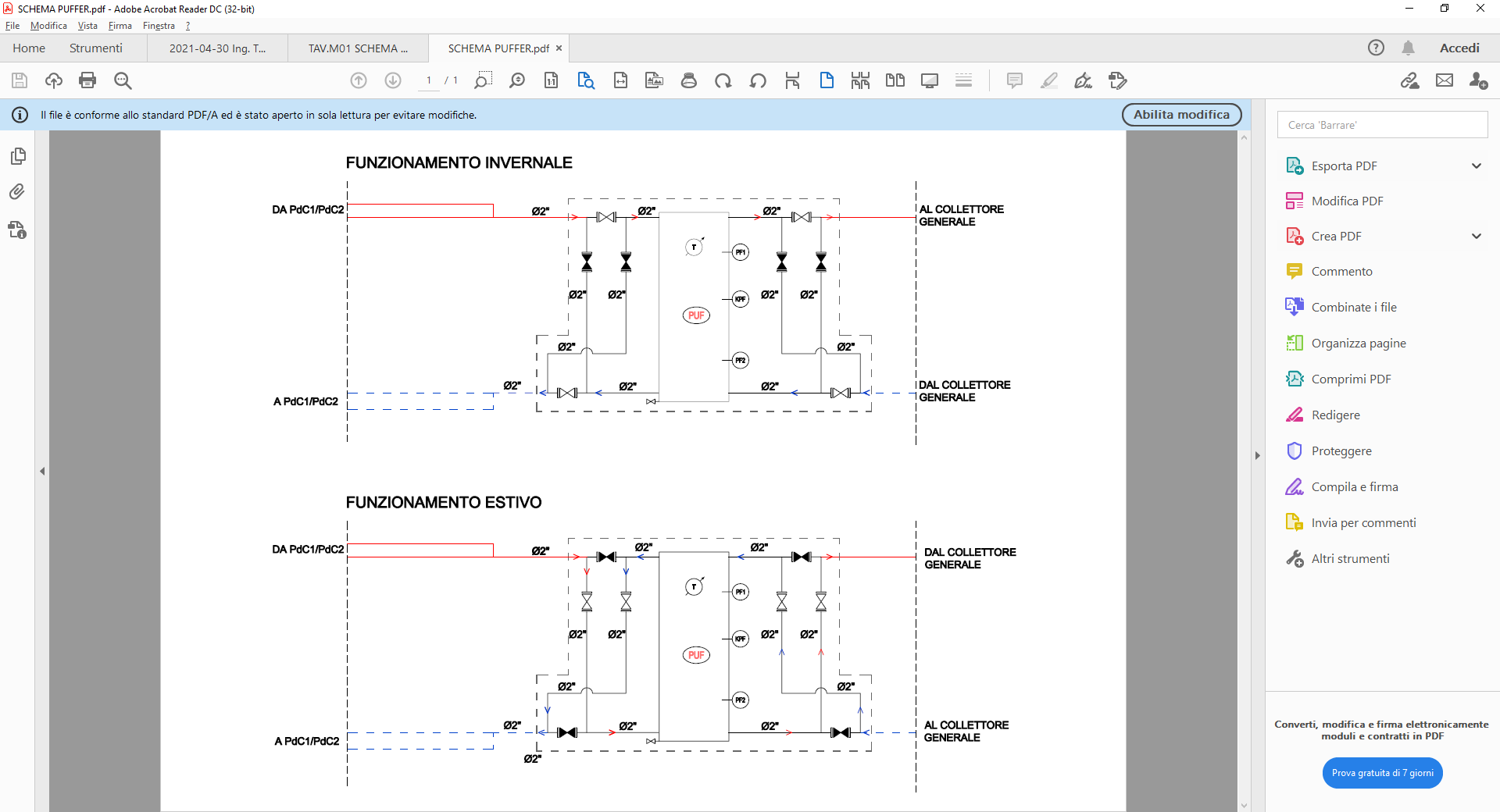
Task: Open notifications bell
Action: point(1409,48)
